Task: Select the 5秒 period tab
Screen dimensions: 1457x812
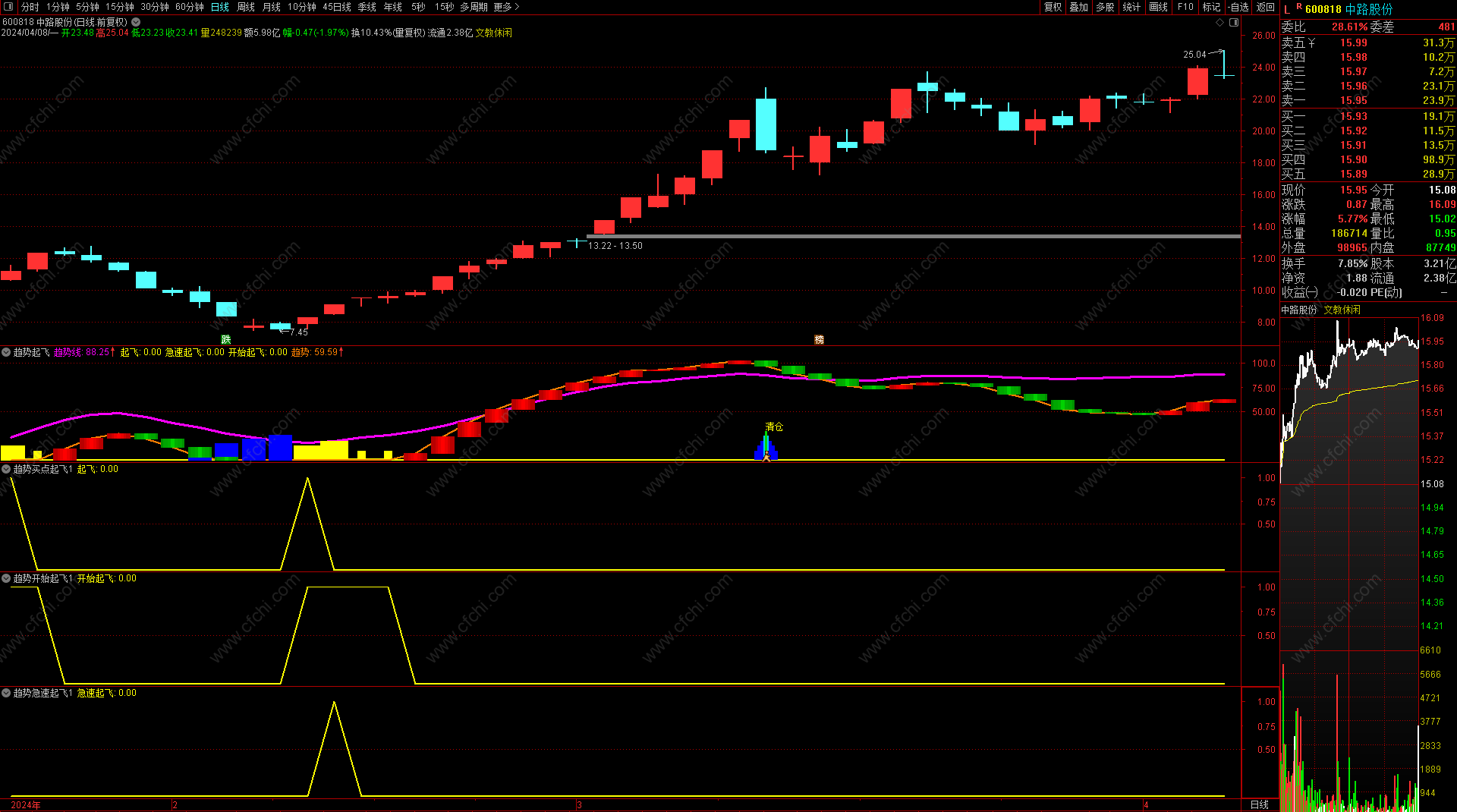Action: click(419, 7)
